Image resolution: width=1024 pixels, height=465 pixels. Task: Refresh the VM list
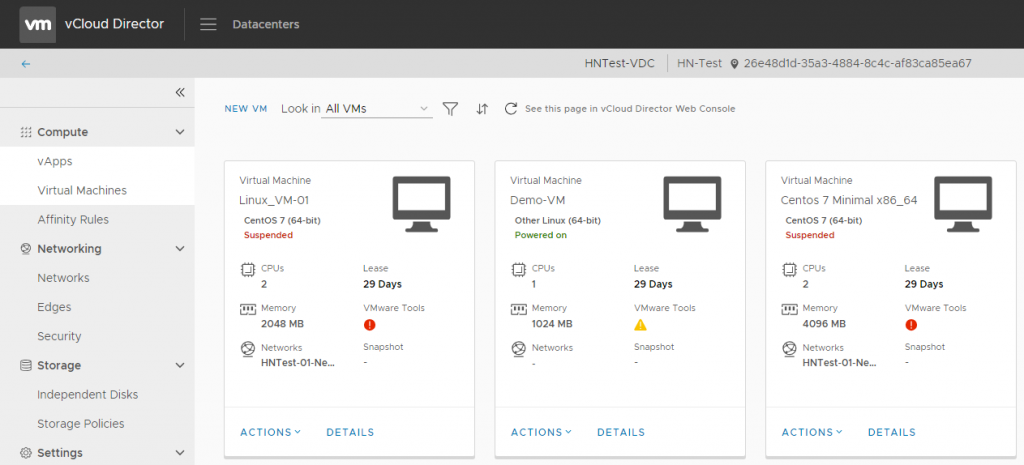click(x=511, y=108)
